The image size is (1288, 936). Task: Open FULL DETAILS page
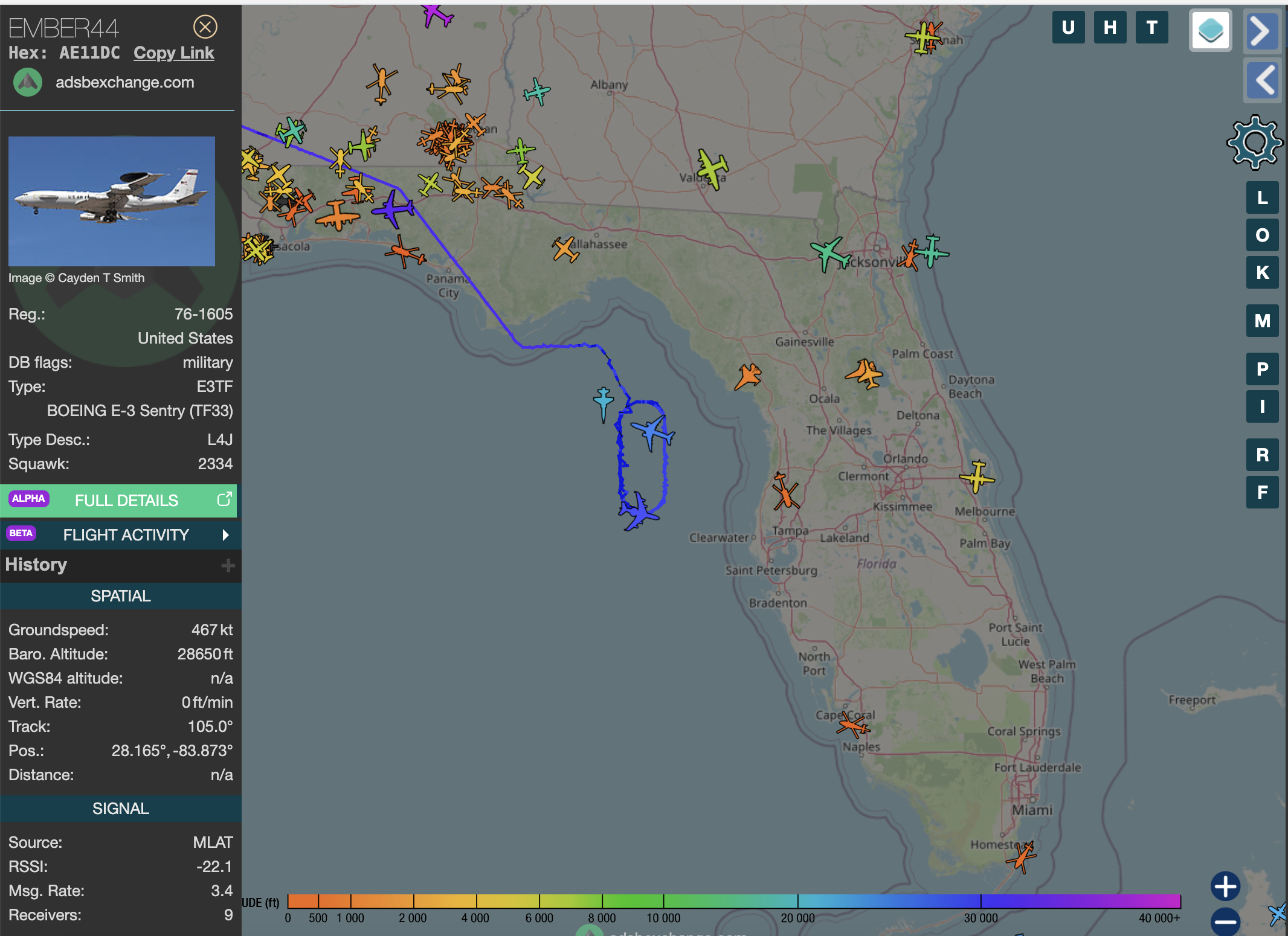click(x=118, y=501)
